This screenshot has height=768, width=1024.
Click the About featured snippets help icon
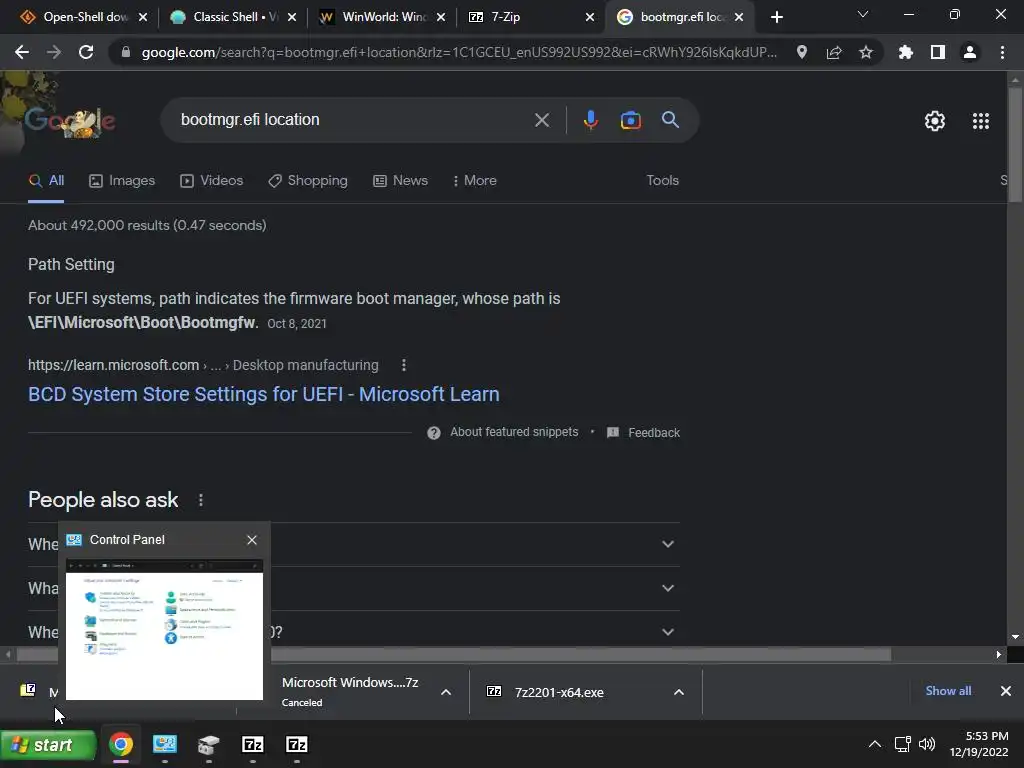[434, 433]
